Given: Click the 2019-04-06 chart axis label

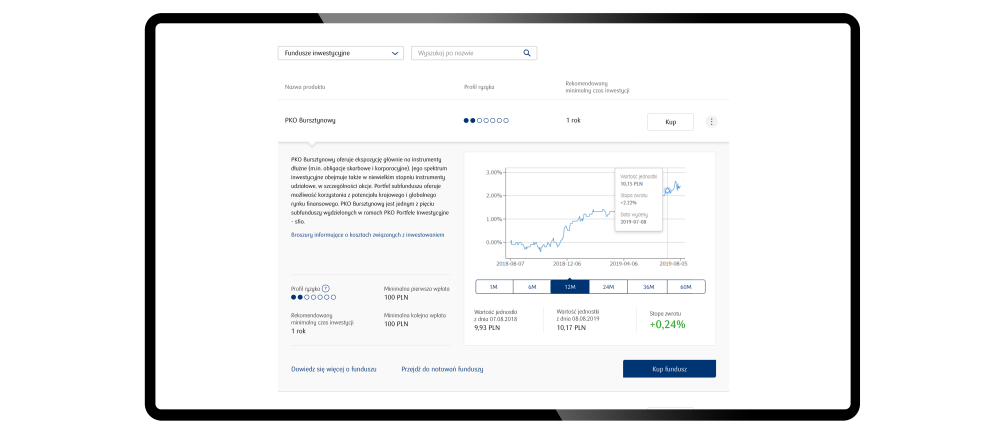Looking at the screenshot, I should coord(625,262).
